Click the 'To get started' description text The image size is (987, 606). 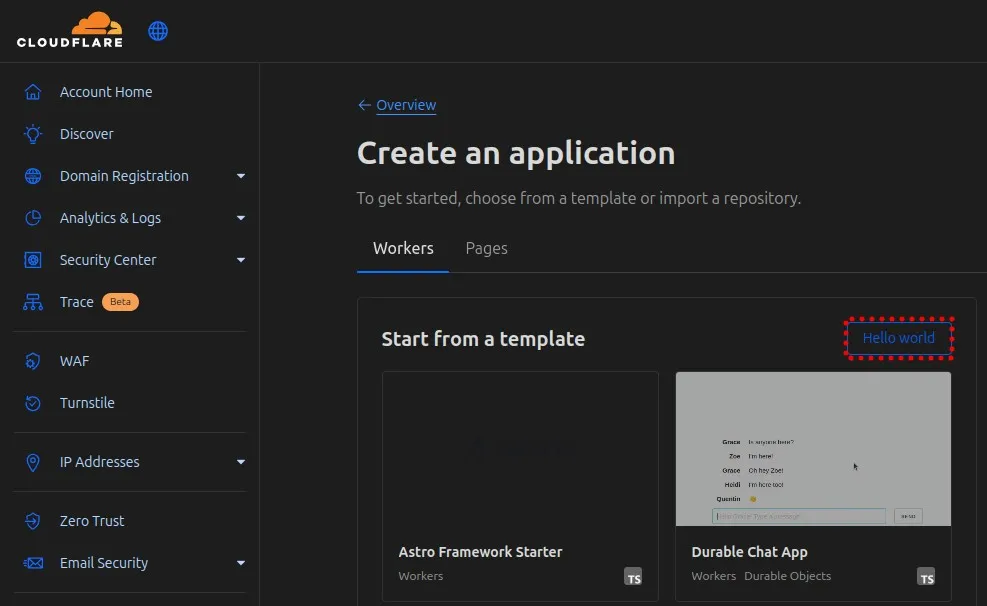coord(578,198)
